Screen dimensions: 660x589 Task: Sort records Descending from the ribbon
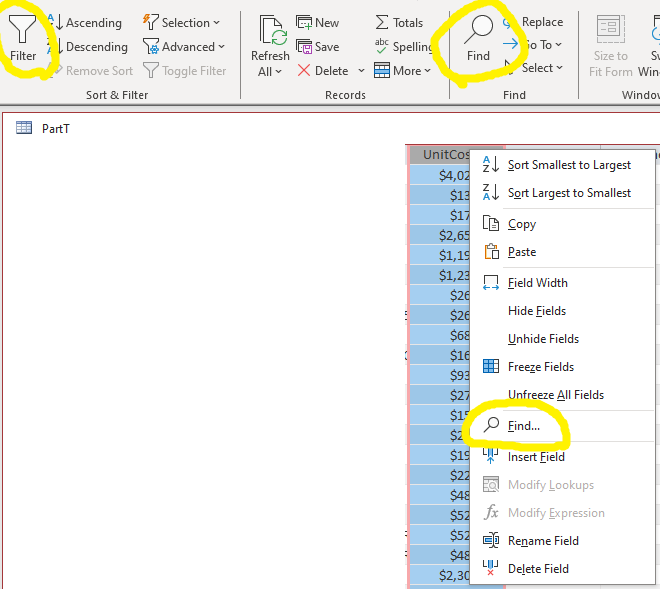point(88,47)
